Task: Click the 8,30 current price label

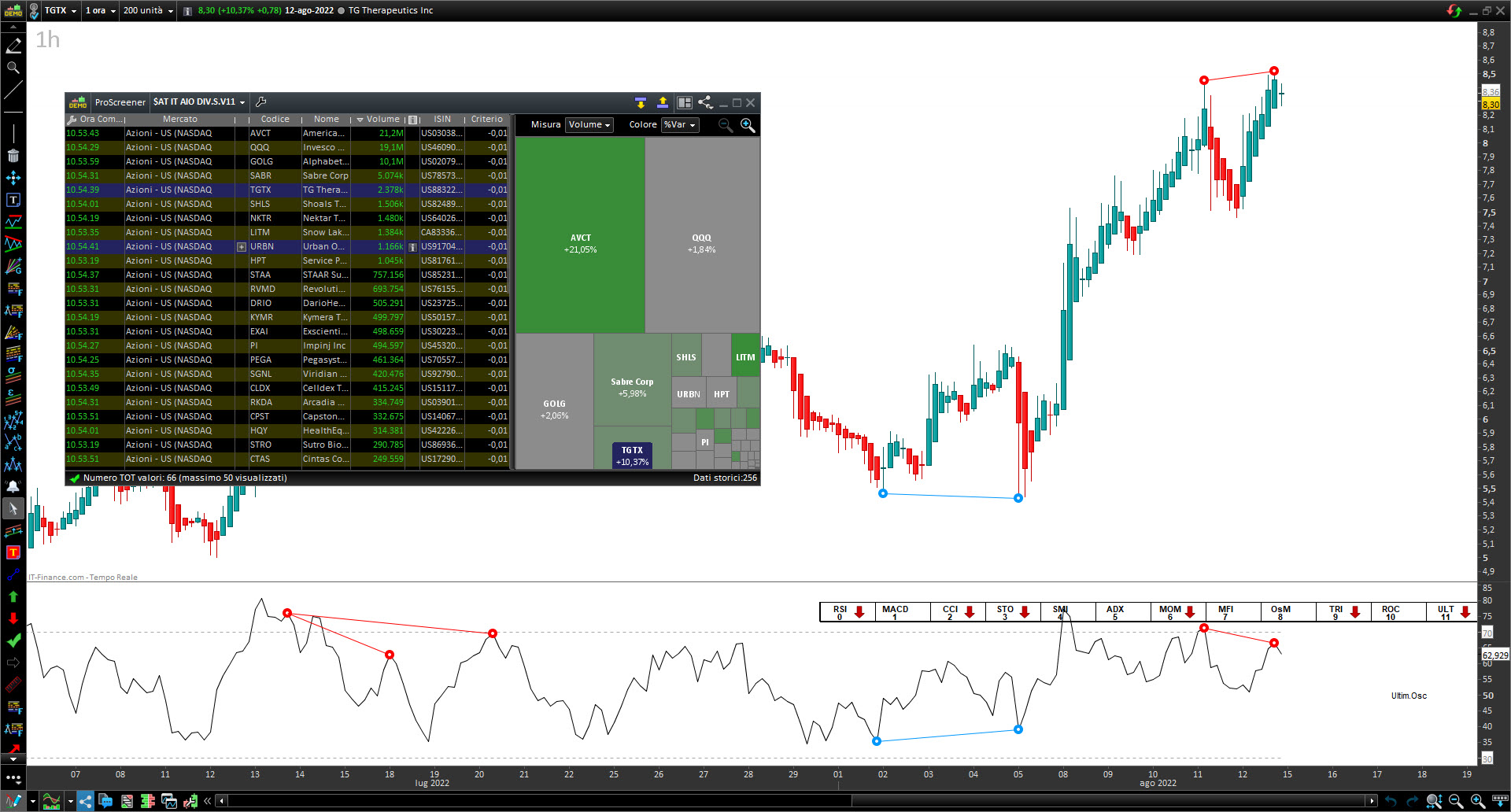Action: click(1491, 104)
